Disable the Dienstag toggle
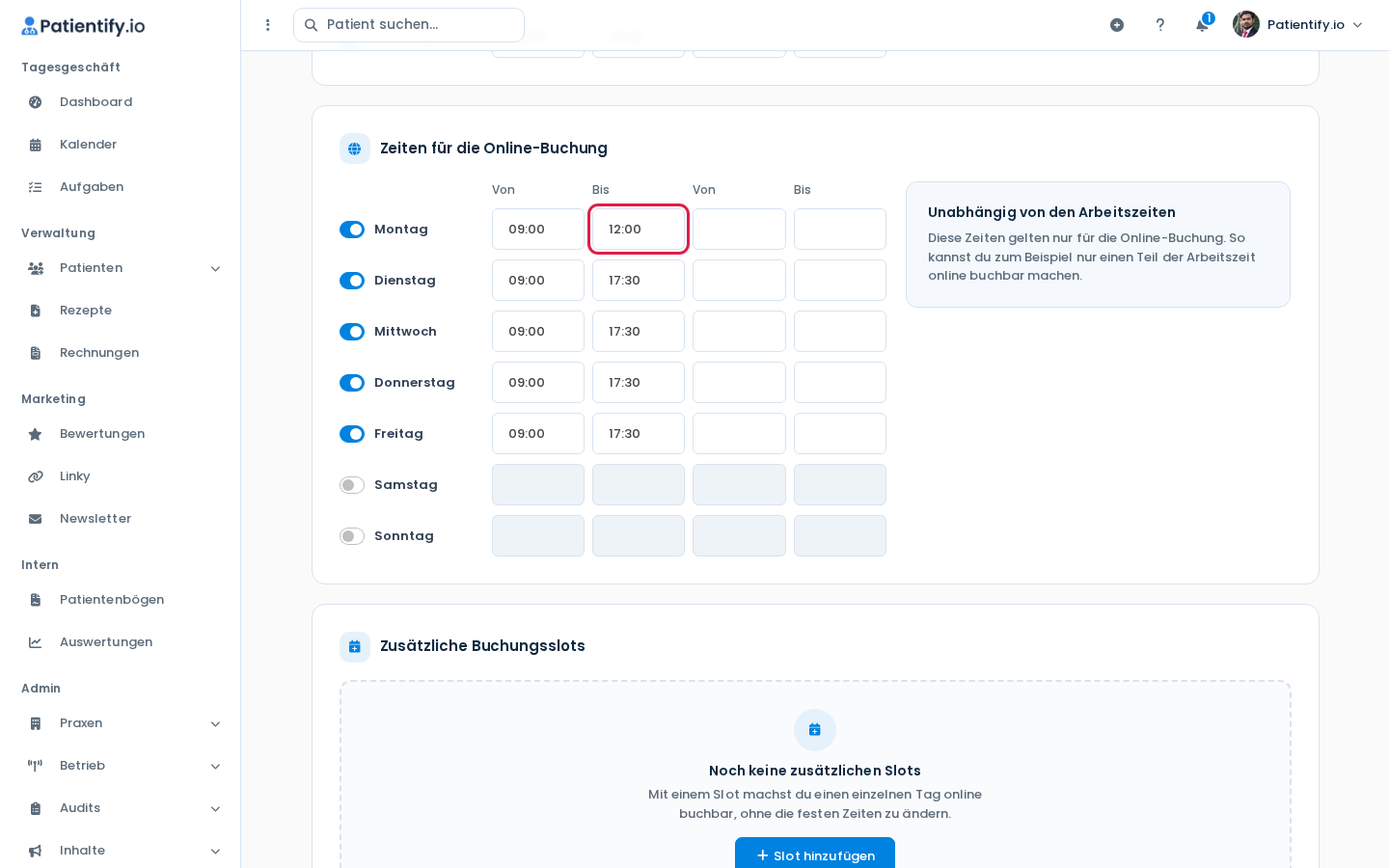Viewport: 1389px width, 868px height. pos(352,281)
